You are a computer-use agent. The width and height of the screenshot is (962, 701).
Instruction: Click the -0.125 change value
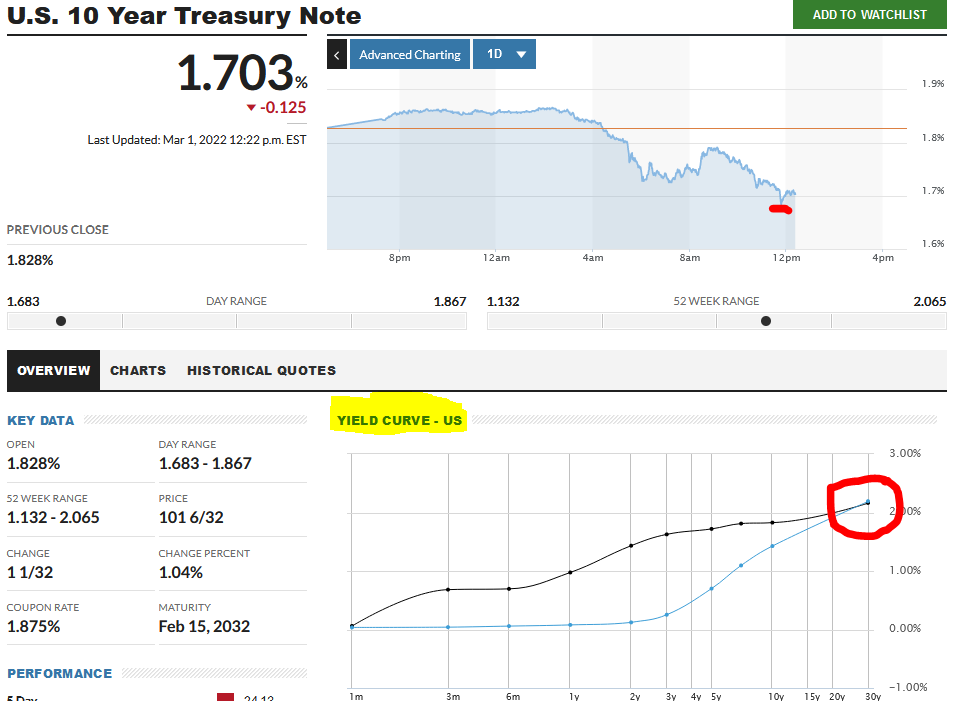pyautogui.click(x=283, y=107)
